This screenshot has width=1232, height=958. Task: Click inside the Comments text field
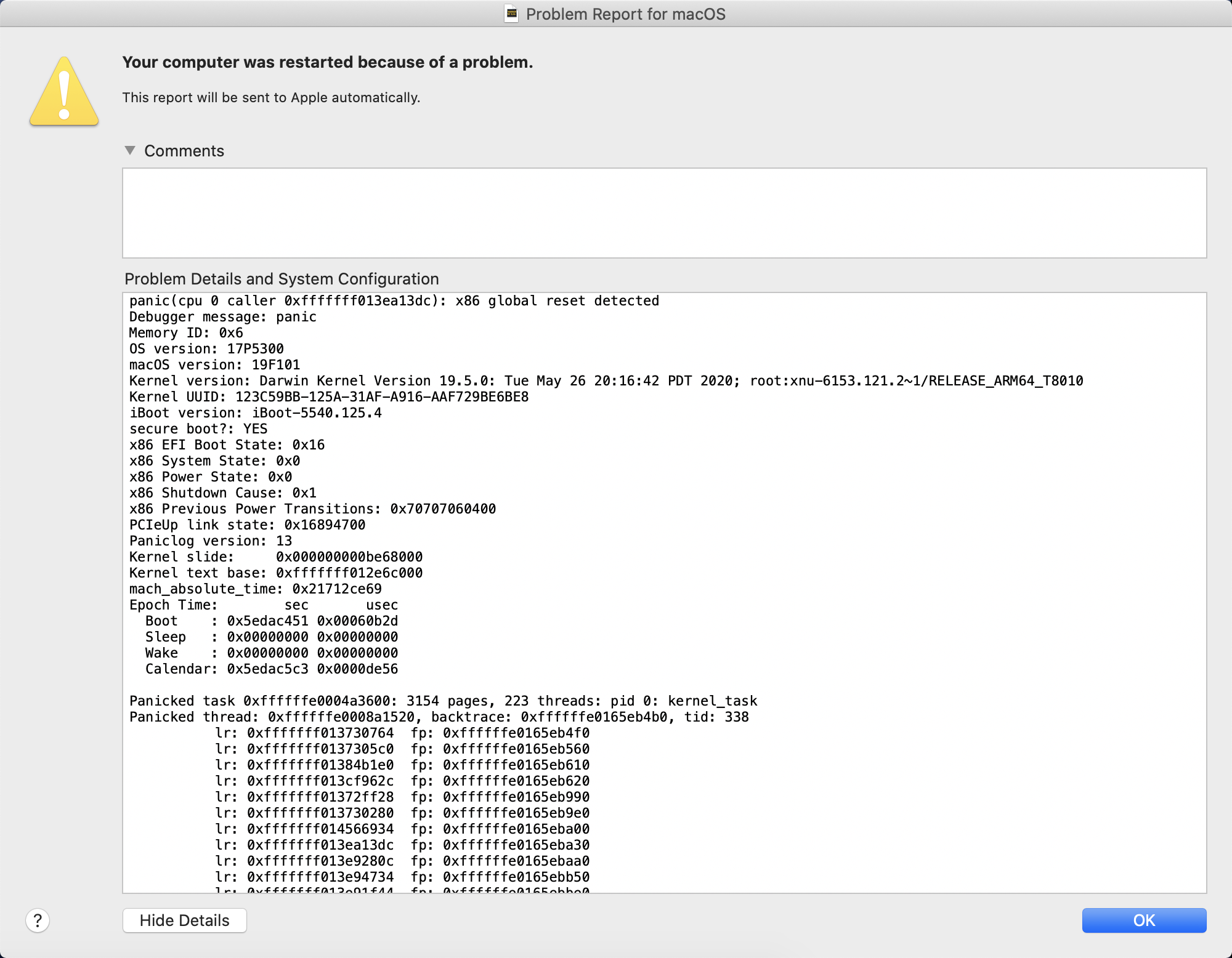coord(664,213)
